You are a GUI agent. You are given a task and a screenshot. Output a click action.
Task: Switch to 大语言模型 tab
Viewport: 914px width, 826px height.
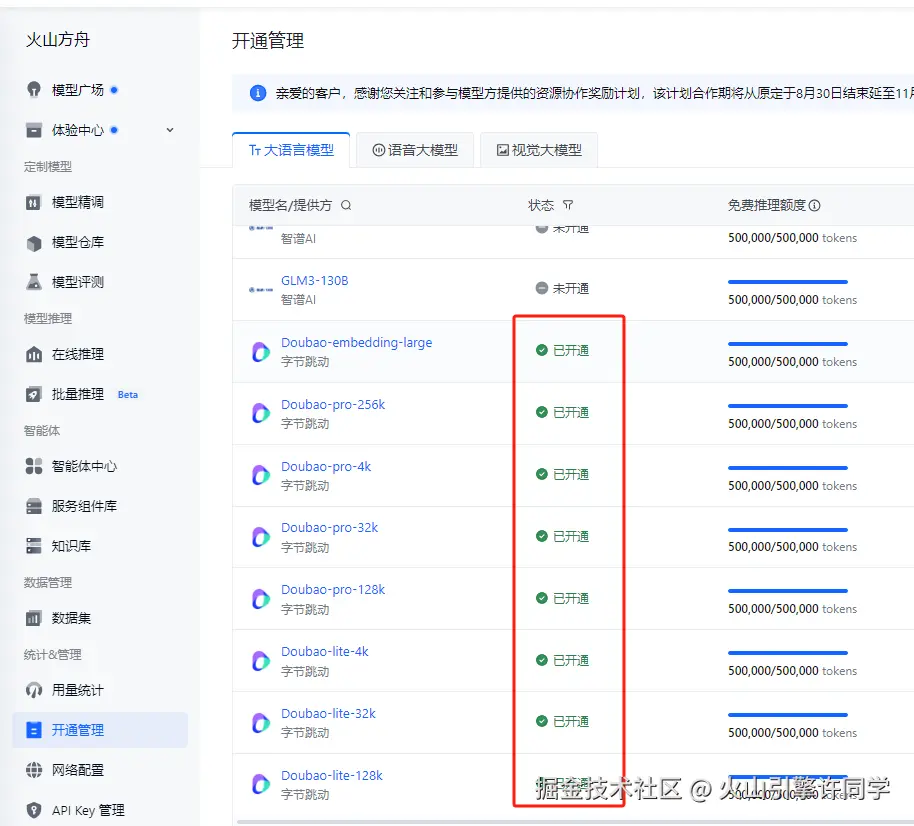pos(291,150)
